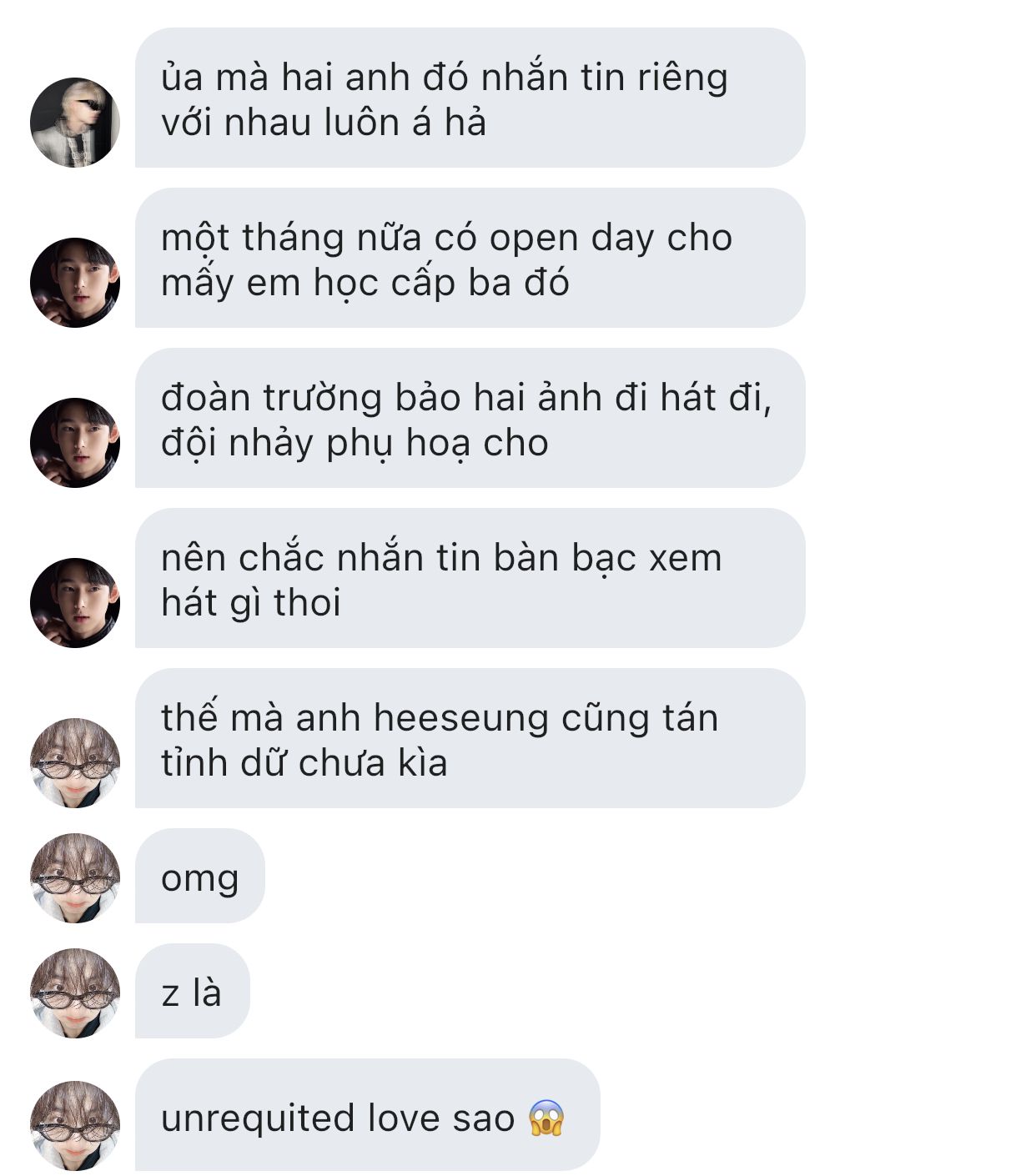Click the word 'heeseung' in the message
The image size is (1036, 1176).
[x=461, y=718]
